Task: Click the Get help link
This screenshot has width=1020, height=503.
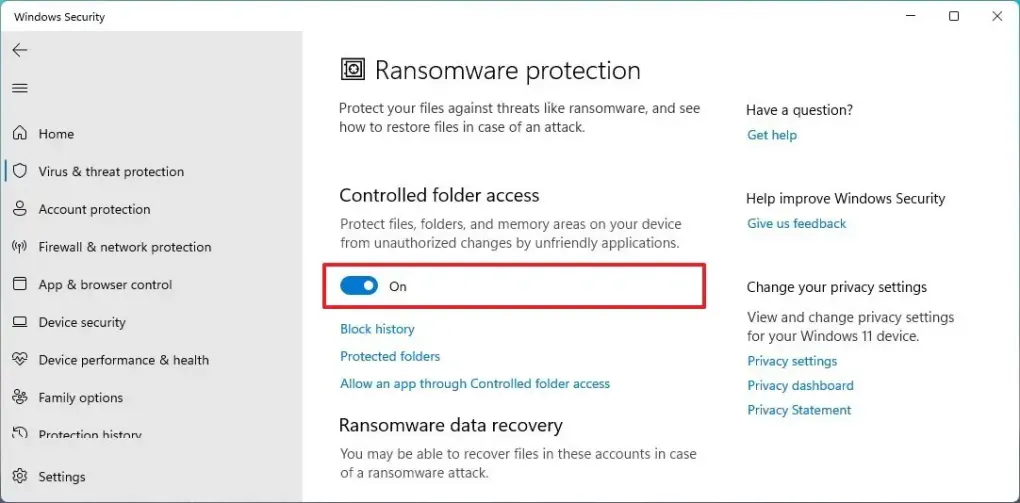Action: point(772,135)
